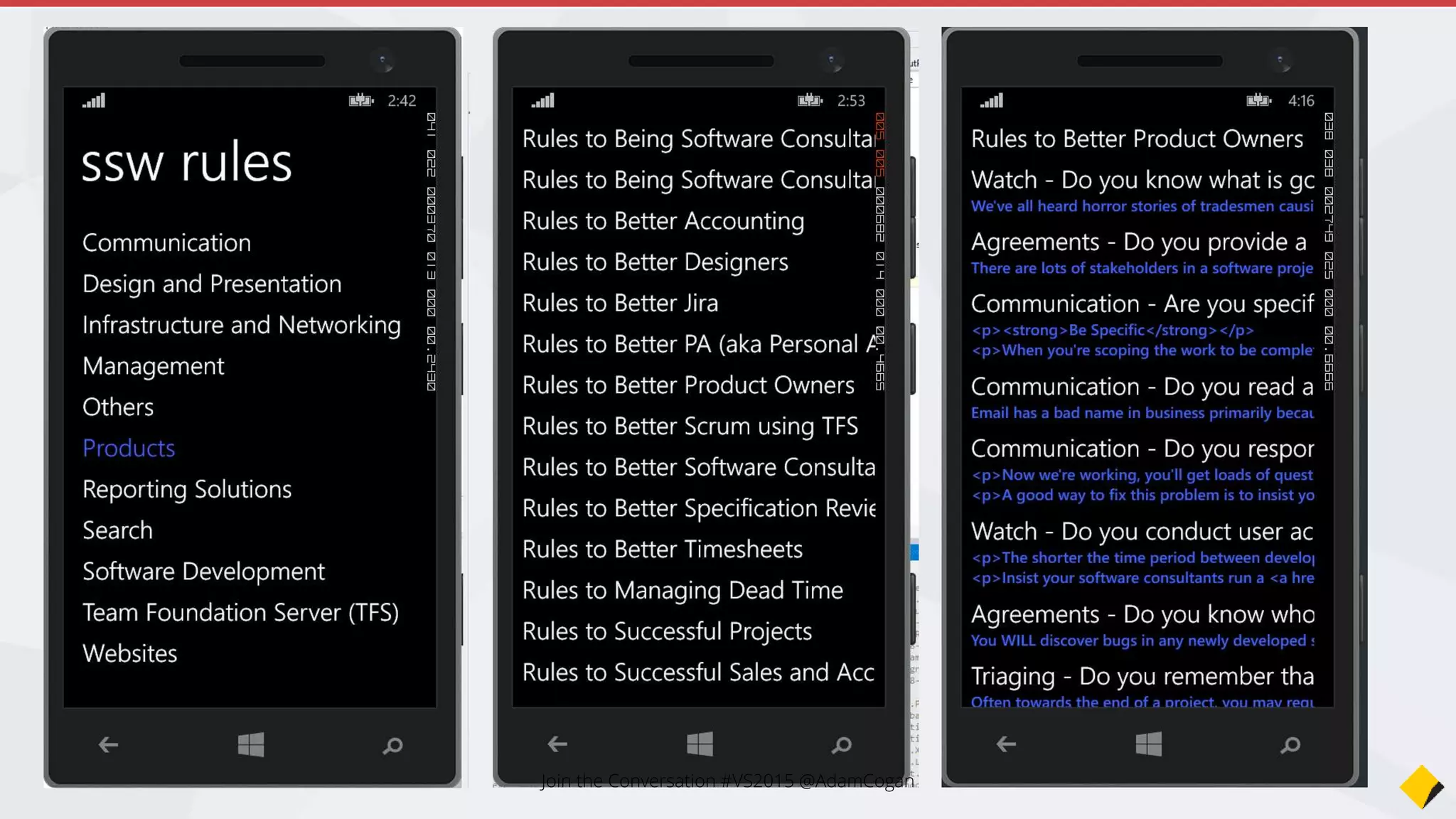Click the #VS2015 @AdamCogan footer text
The height and width of the screenshot is (819, 1456).
(817, 781)
